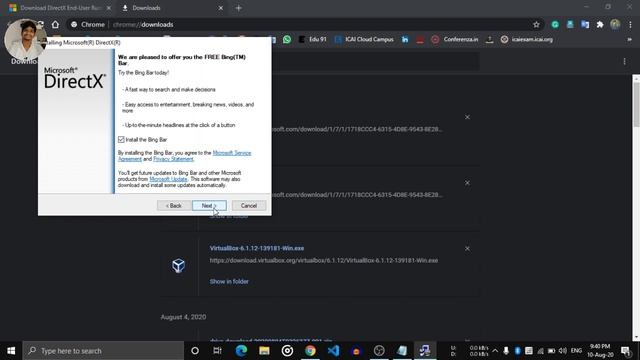Open the Edu 91 bookmark

(x=313, y=39)
